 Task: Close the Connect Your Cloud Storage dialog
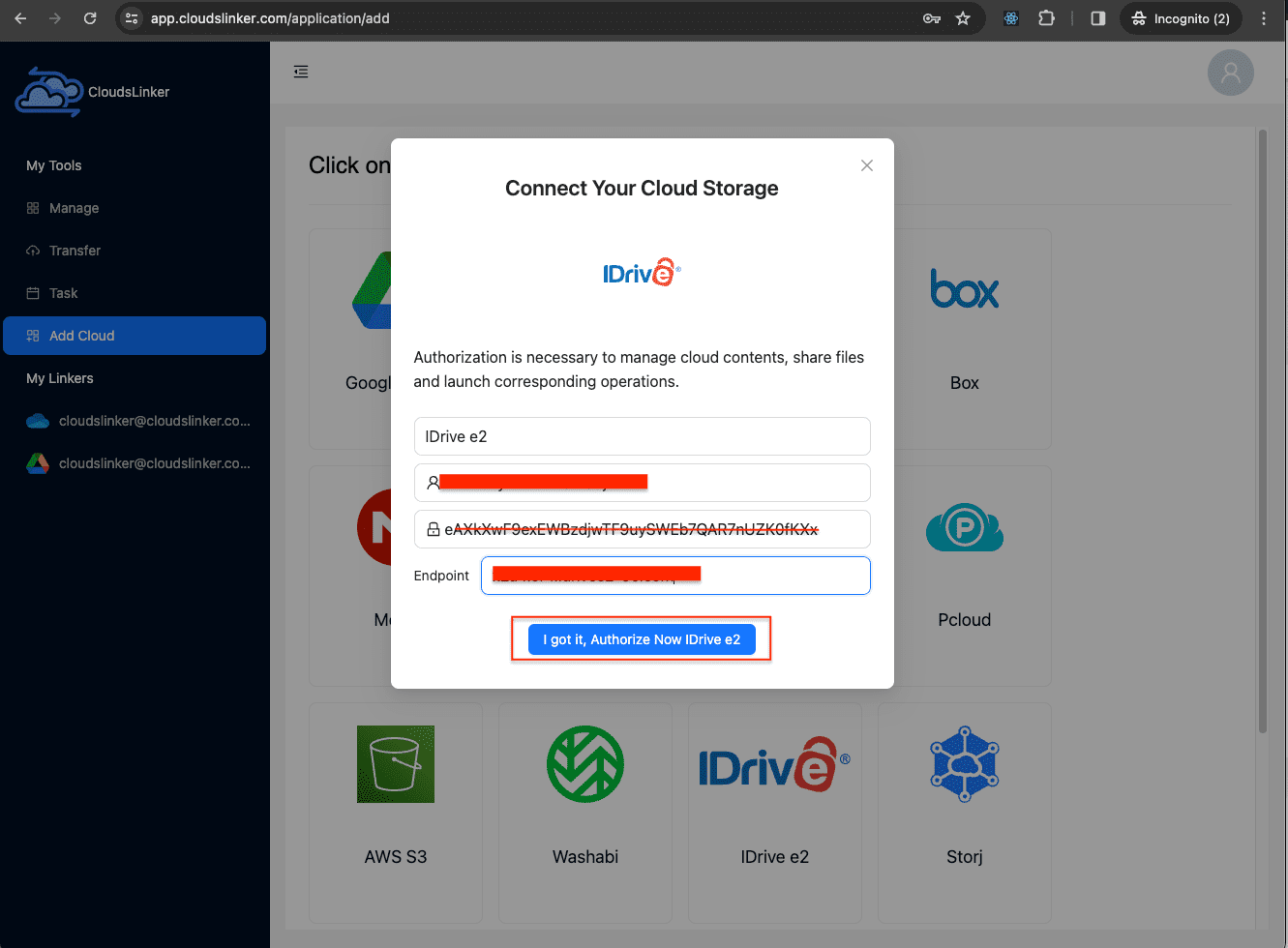click(x=867, y=165)
